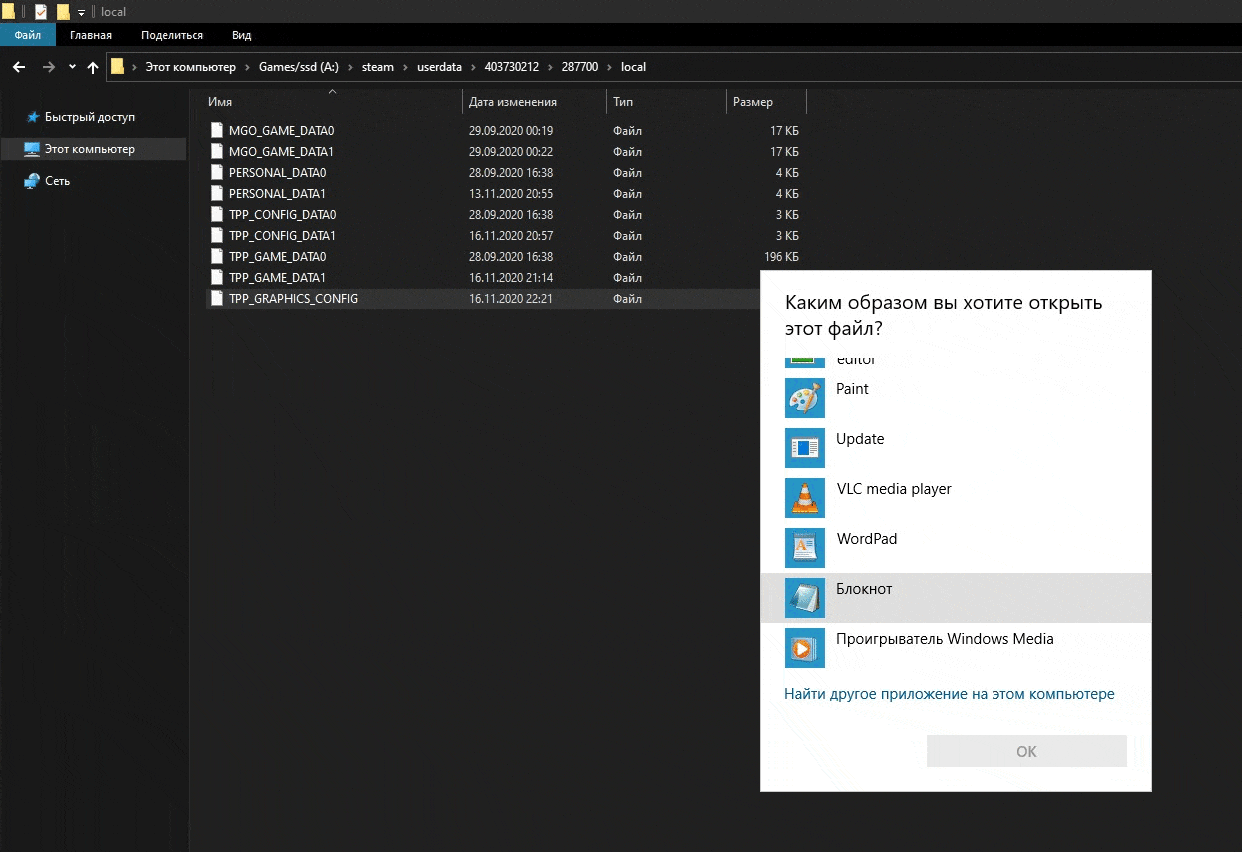1242x852 pixels.
Task: Click folder icon in address bar
Action: click(118, 67)
